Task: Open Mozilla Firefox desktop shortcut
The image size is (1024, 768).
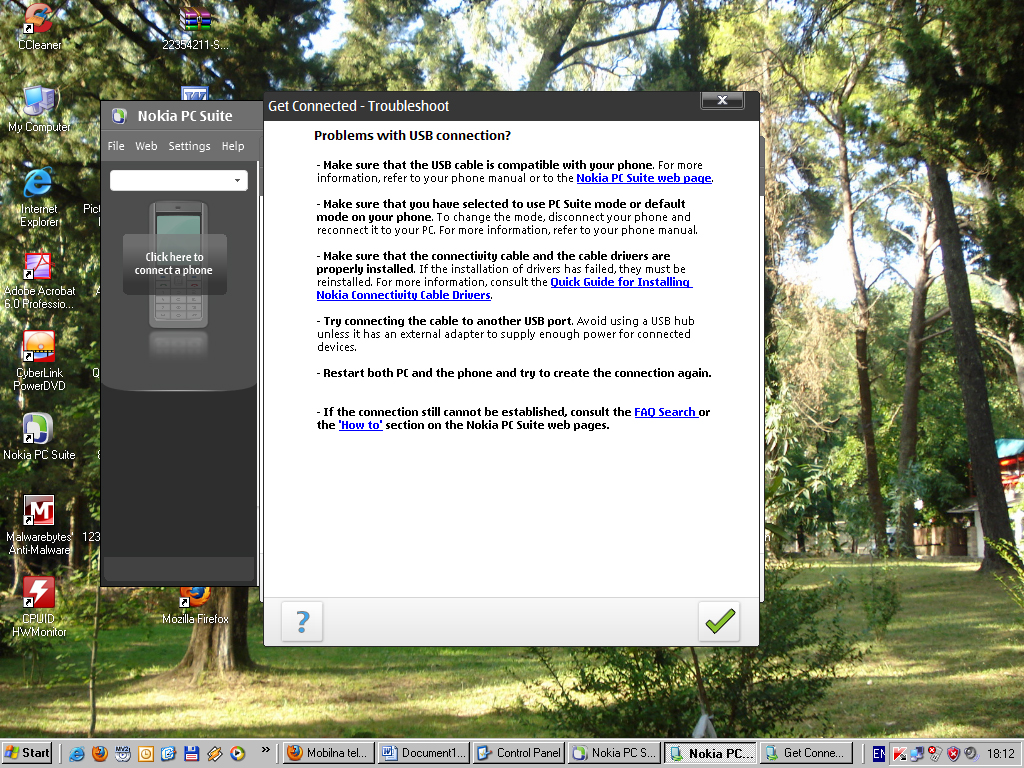Action: 195,607
